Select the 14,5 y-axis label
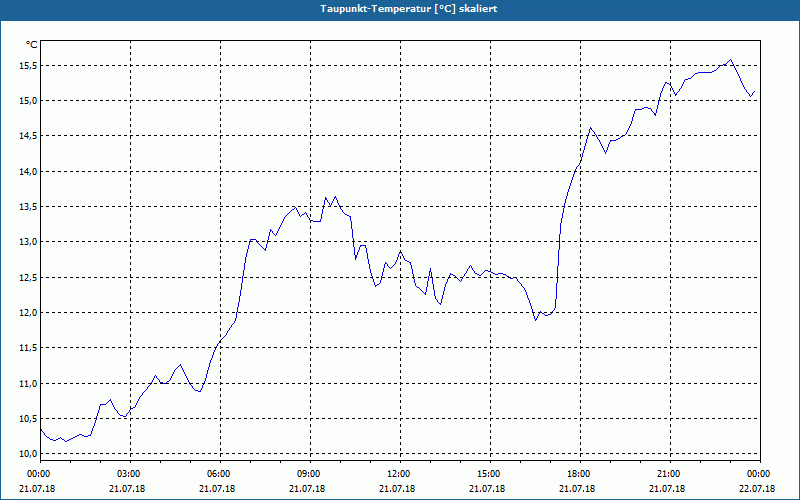Viewport: 800px width, 500px height. pyautogui.click(x=28, y=136)
